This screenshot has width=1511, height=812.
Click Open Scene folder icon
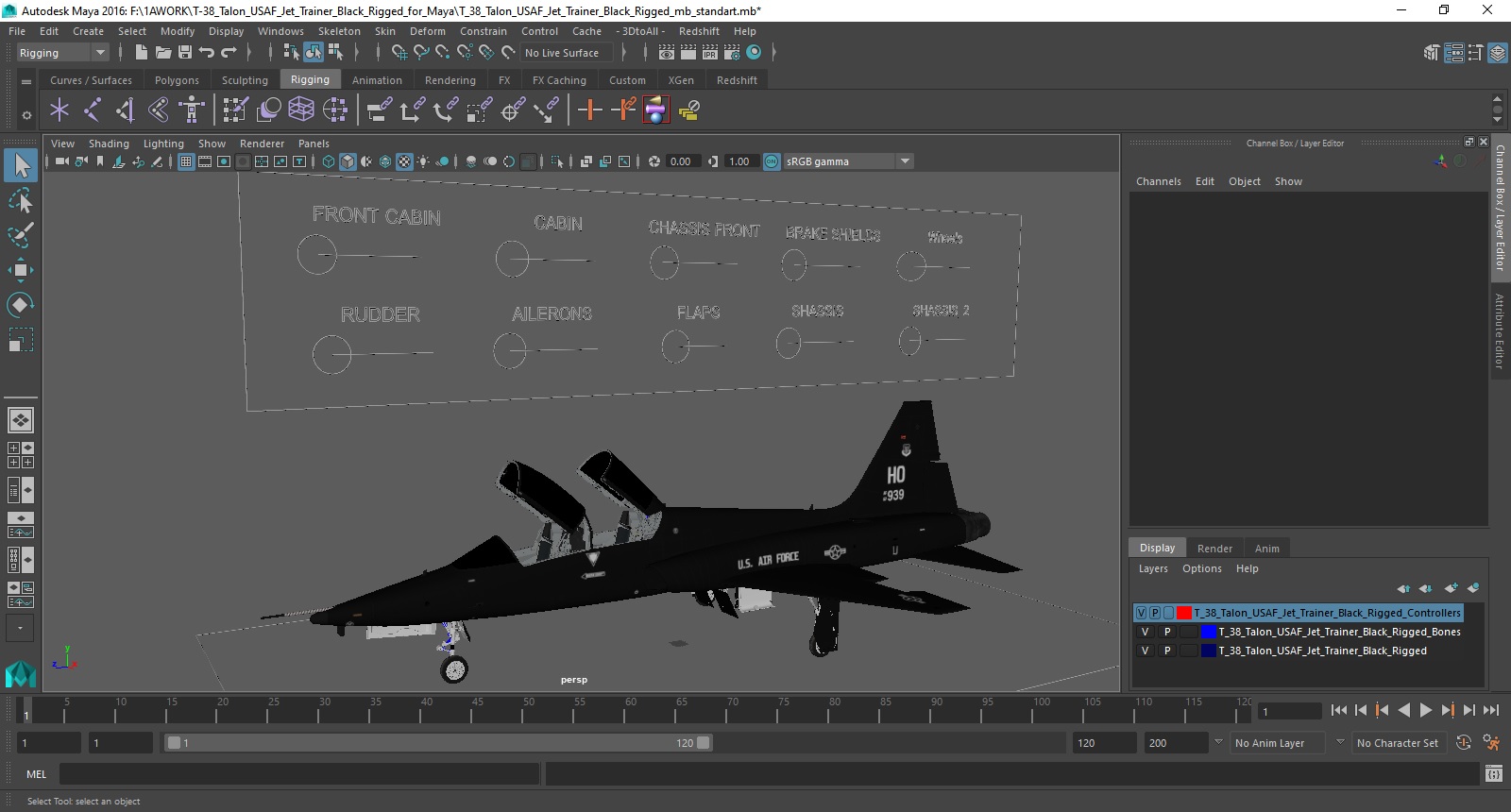(162, 53)
